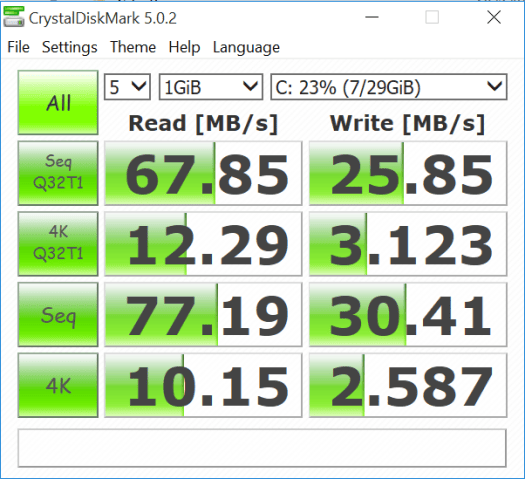Minimize the CrystalDiskMark window

[x=372, y=17]
